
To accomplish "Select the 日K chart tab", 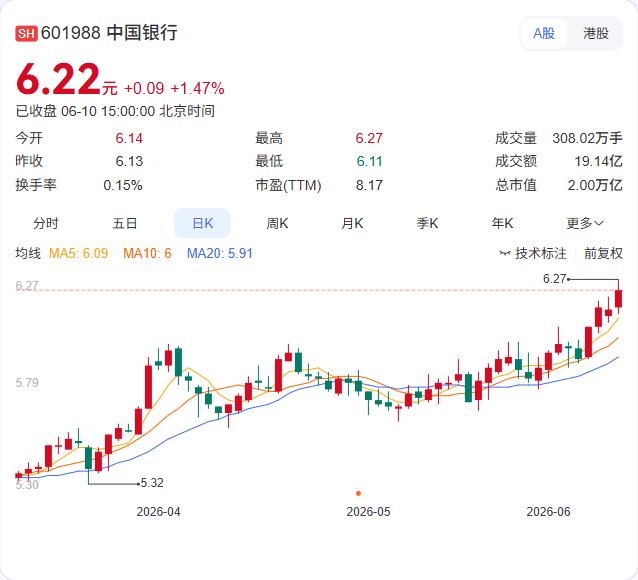I will tap(202, 223).
